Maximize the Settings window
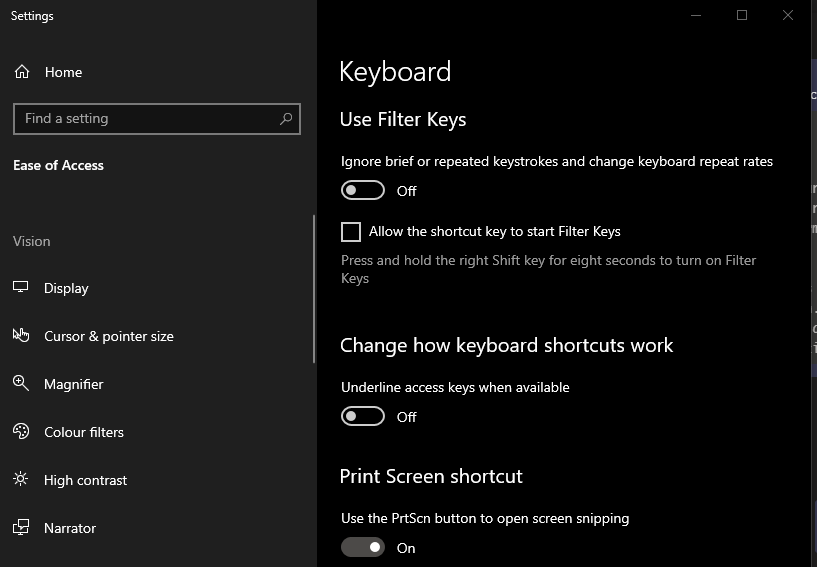 click(x=741, y=16)
